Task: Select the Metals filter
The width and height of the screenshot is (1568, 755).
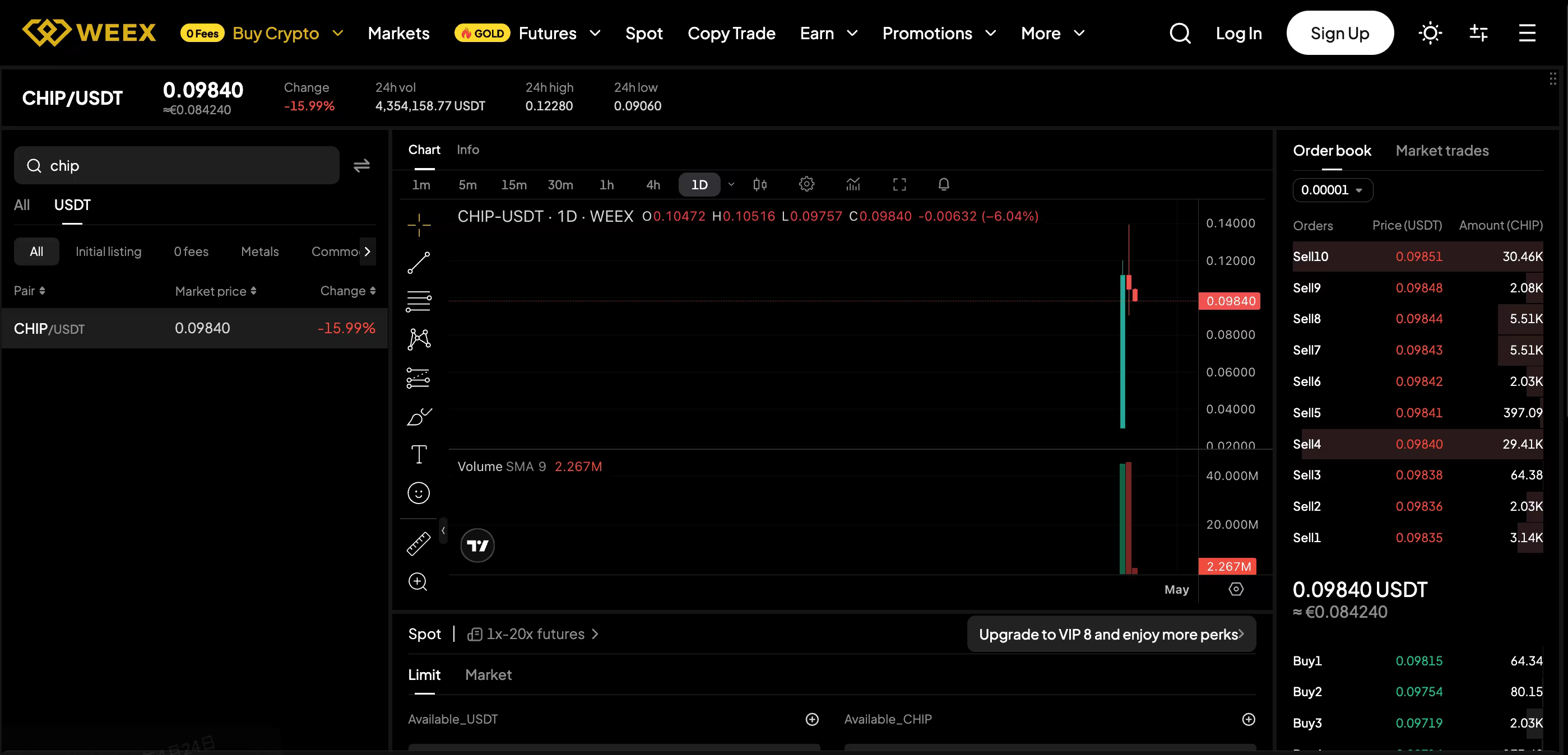Action: point(260,251)
